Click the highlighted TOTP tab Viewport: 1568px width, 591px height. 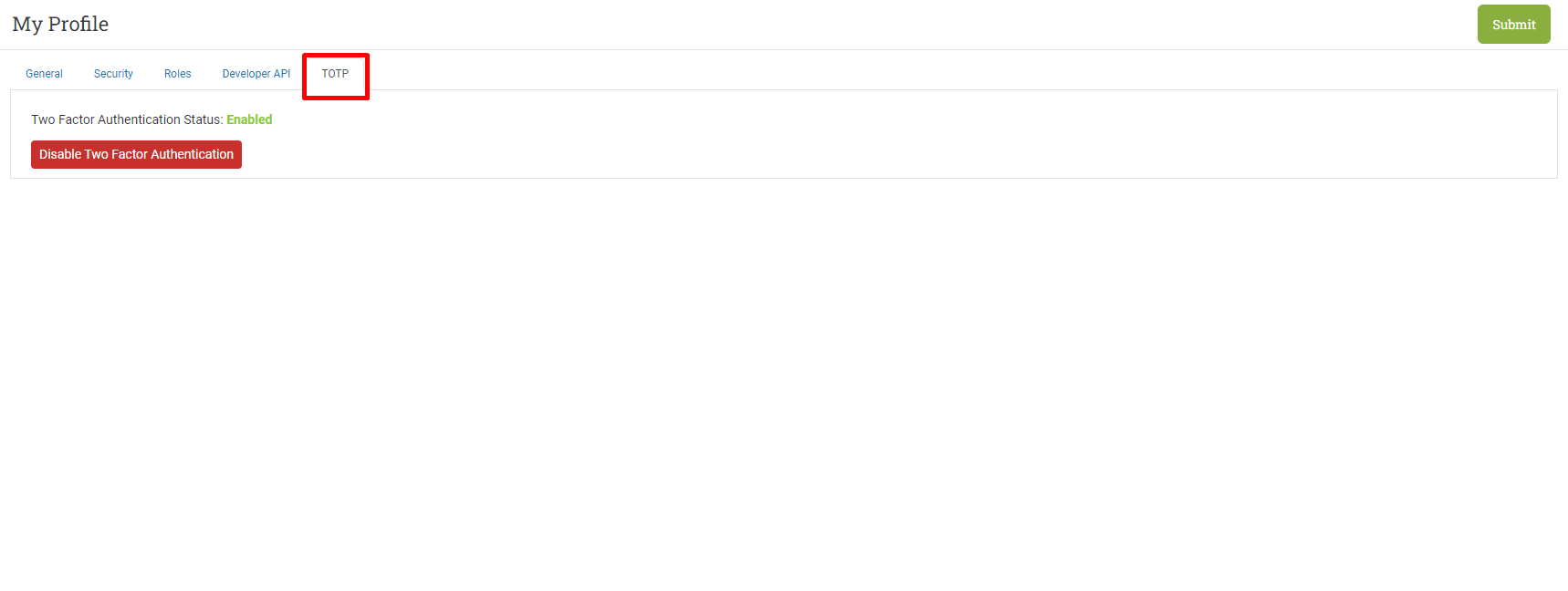335,74
